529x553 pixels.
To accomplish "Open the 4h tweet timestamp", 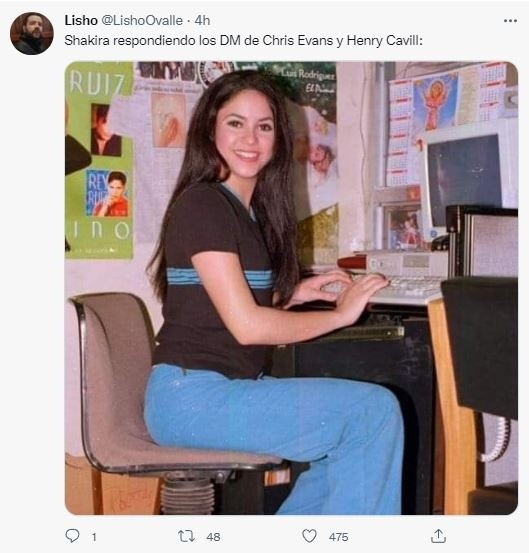I will tap(202, 20).
